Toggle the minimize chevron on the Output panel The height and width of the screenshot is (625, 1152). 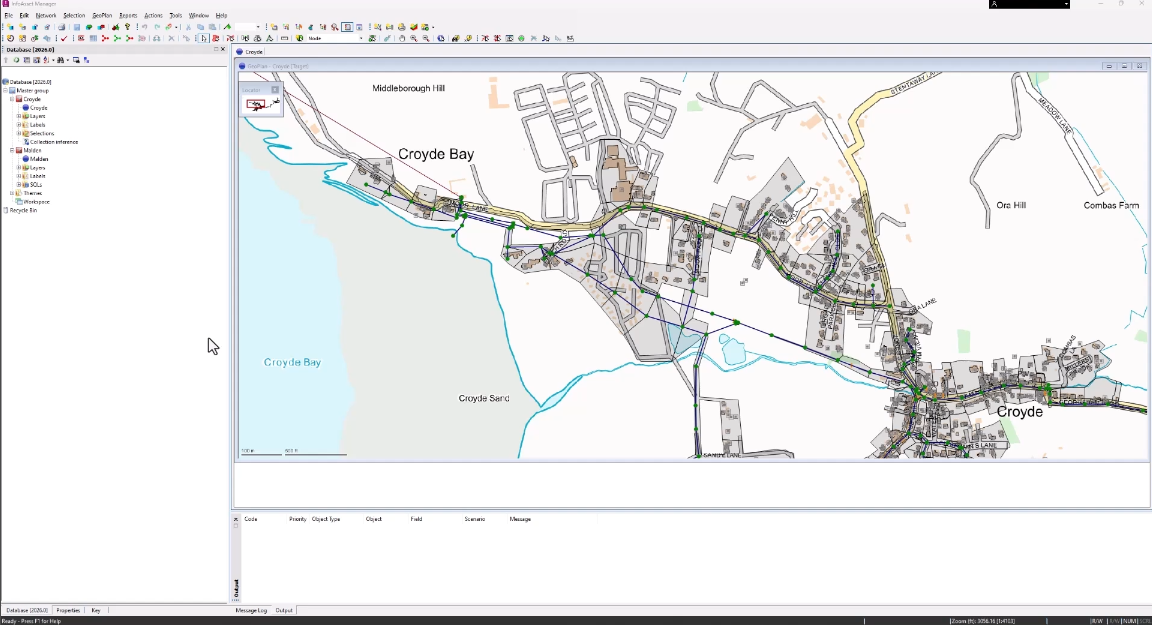[236, 519]
